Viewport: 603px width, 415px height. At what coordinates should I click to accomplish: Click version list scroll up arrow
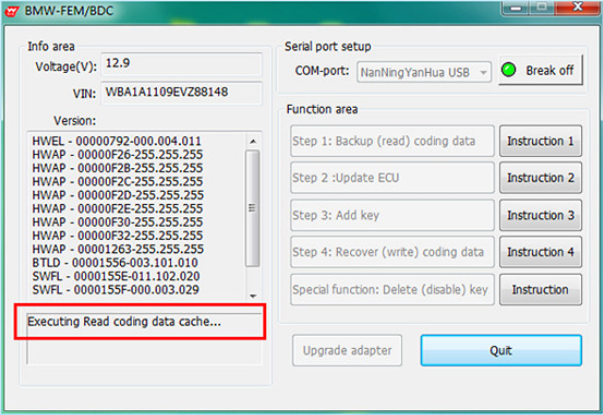pyautogui.click(x=253, y=141)
